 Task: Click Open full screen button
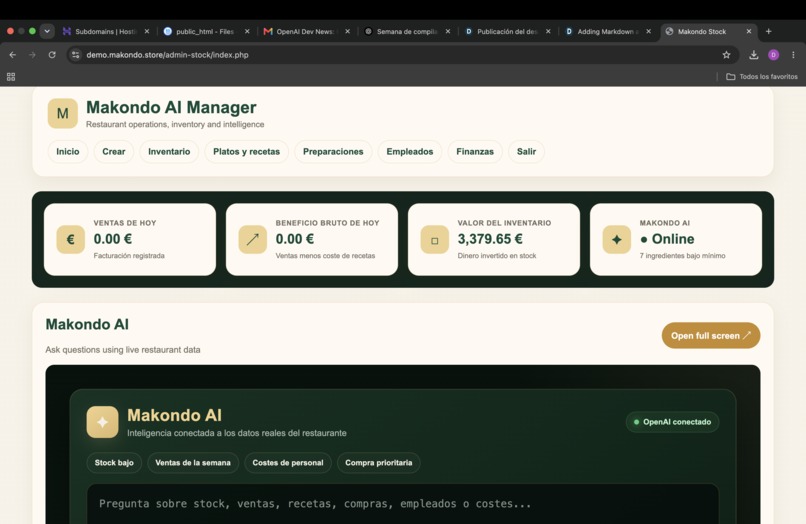[711, 336]
